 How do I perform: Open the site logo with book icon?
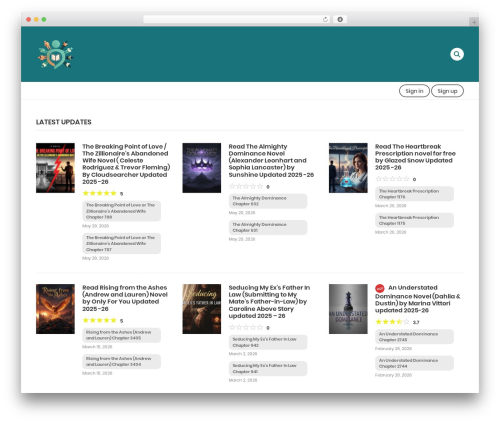(56, 54)
